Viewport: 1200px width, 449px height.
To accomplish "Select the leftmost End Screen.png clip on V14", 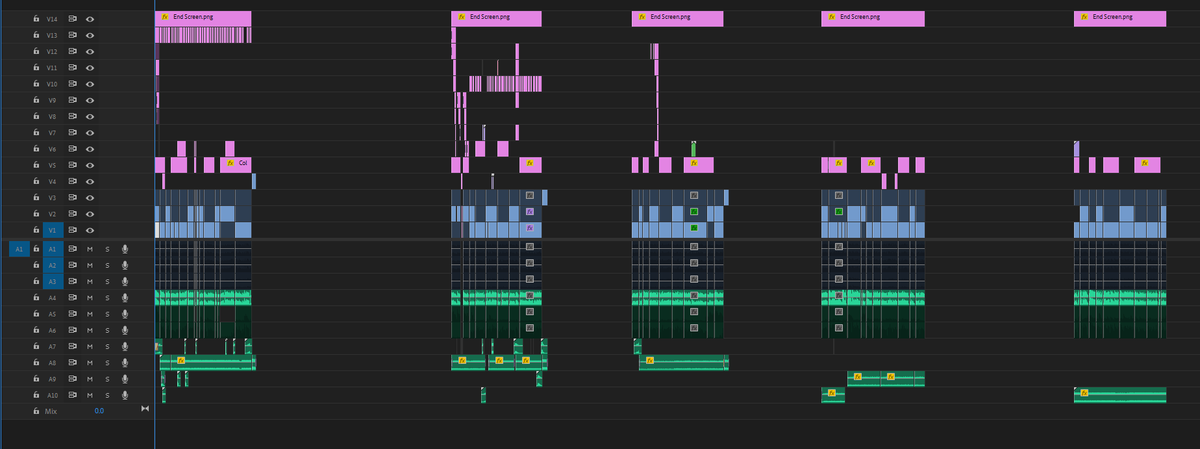I will (203, 18).
